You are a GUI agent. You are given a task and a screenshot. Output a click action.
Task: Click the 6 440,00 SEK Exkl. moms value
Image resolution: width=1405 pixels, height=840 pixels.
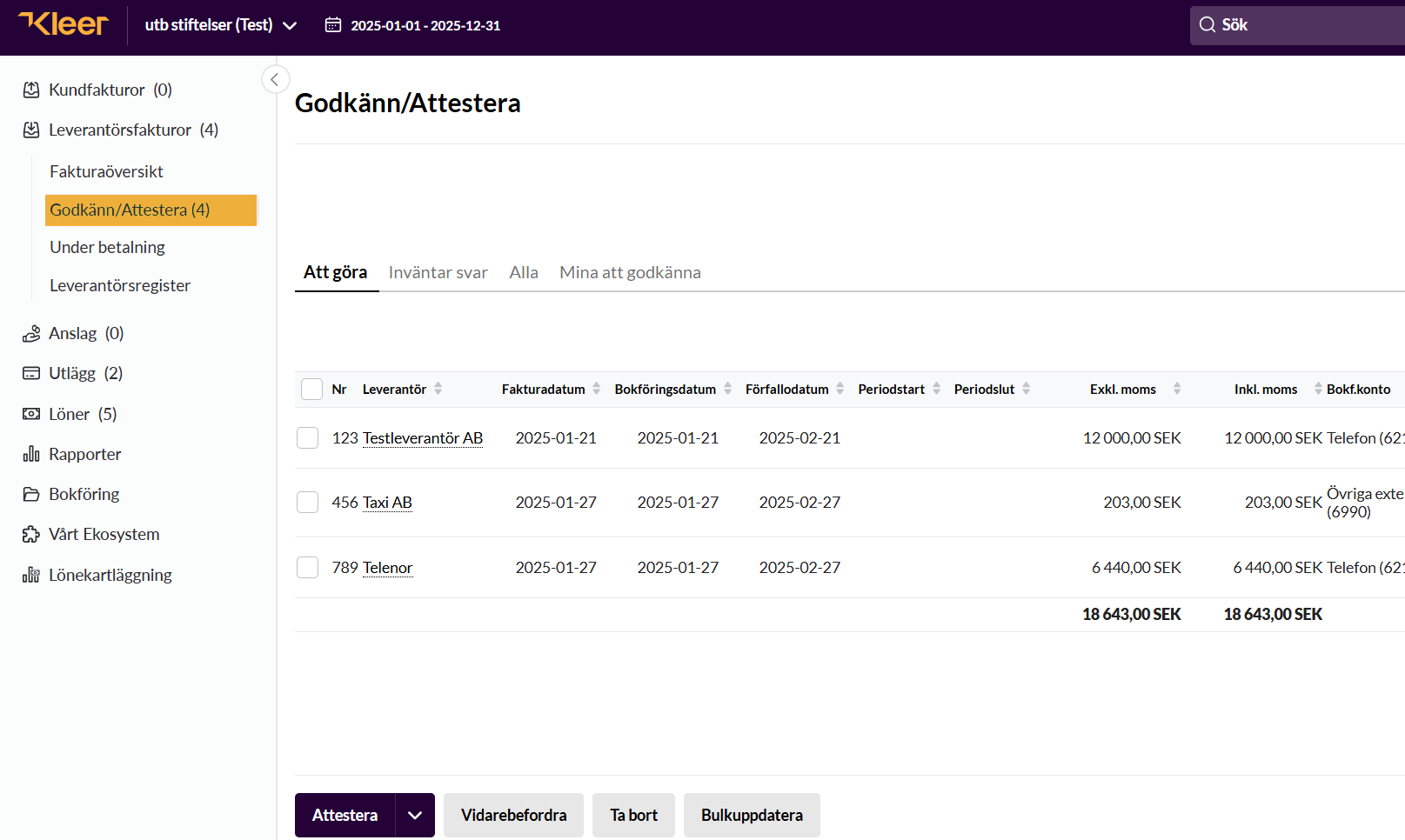[1136, 567]
